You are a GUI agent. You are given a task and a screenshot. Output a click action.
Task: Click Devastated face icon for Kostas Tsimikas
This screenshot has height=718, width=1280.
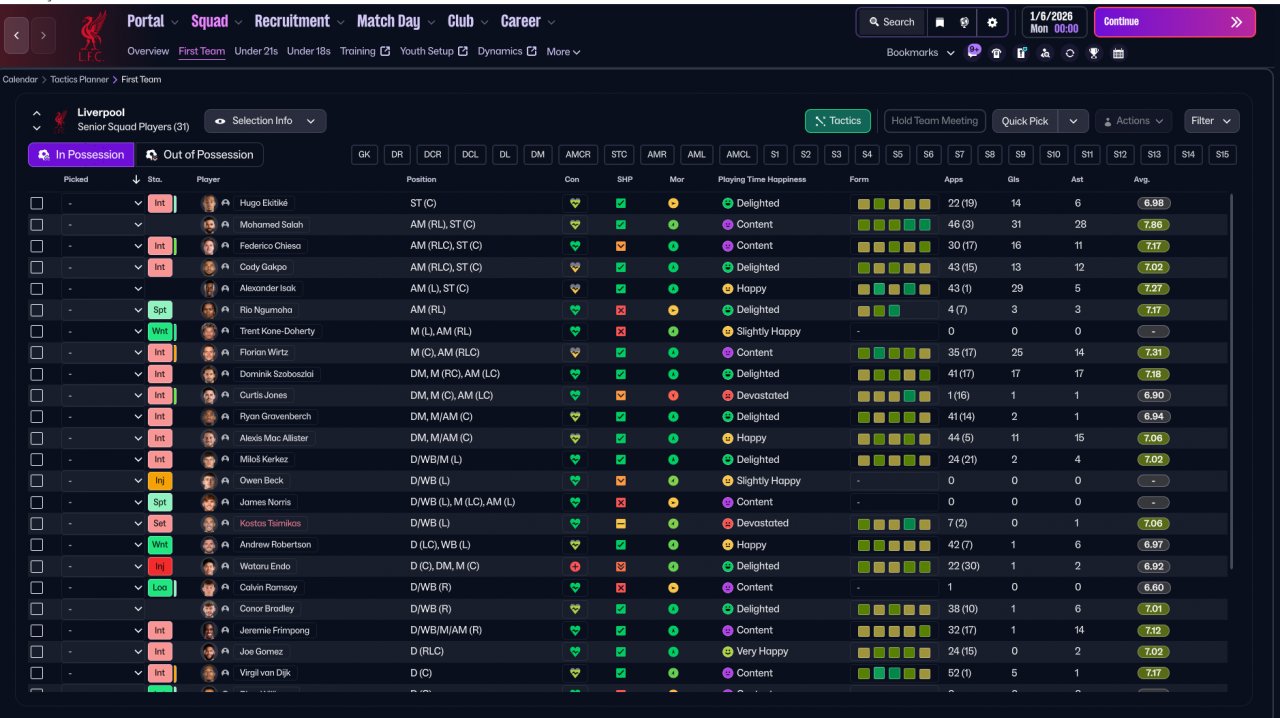tap(728, 523)
